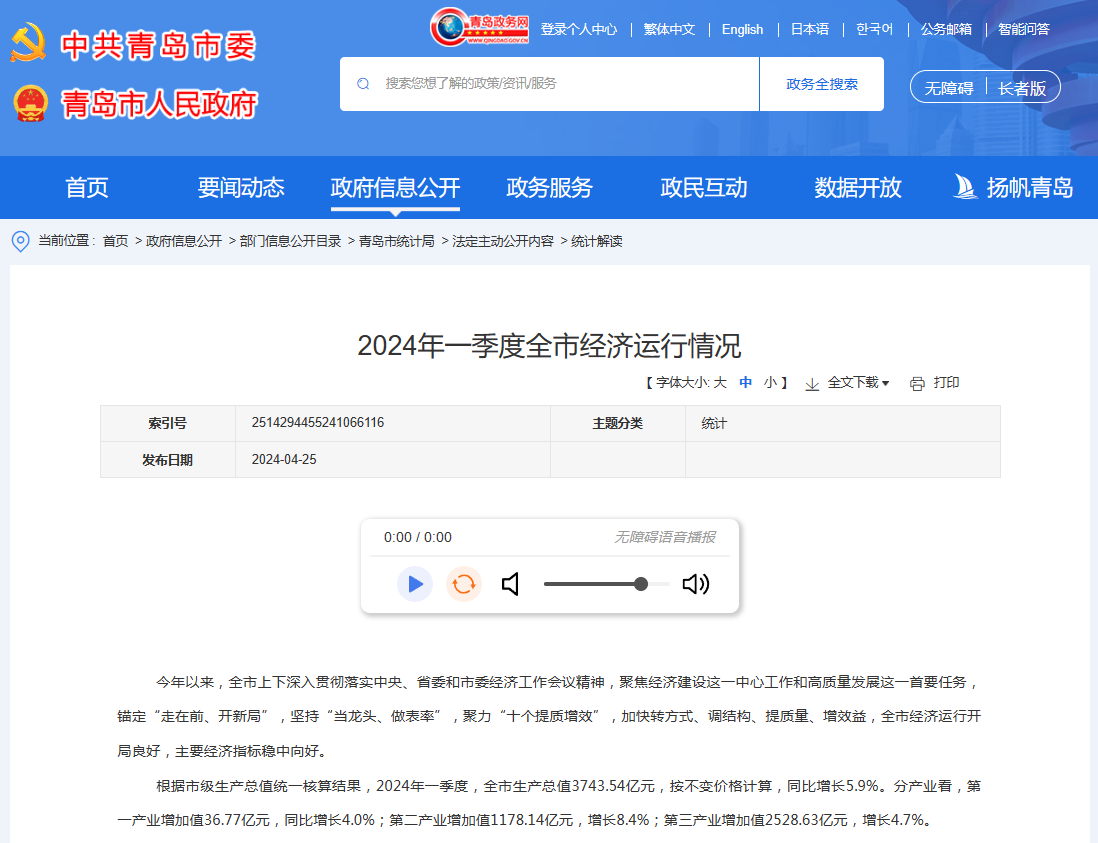Open the 青岛政务网 logo

pos(480,28)
